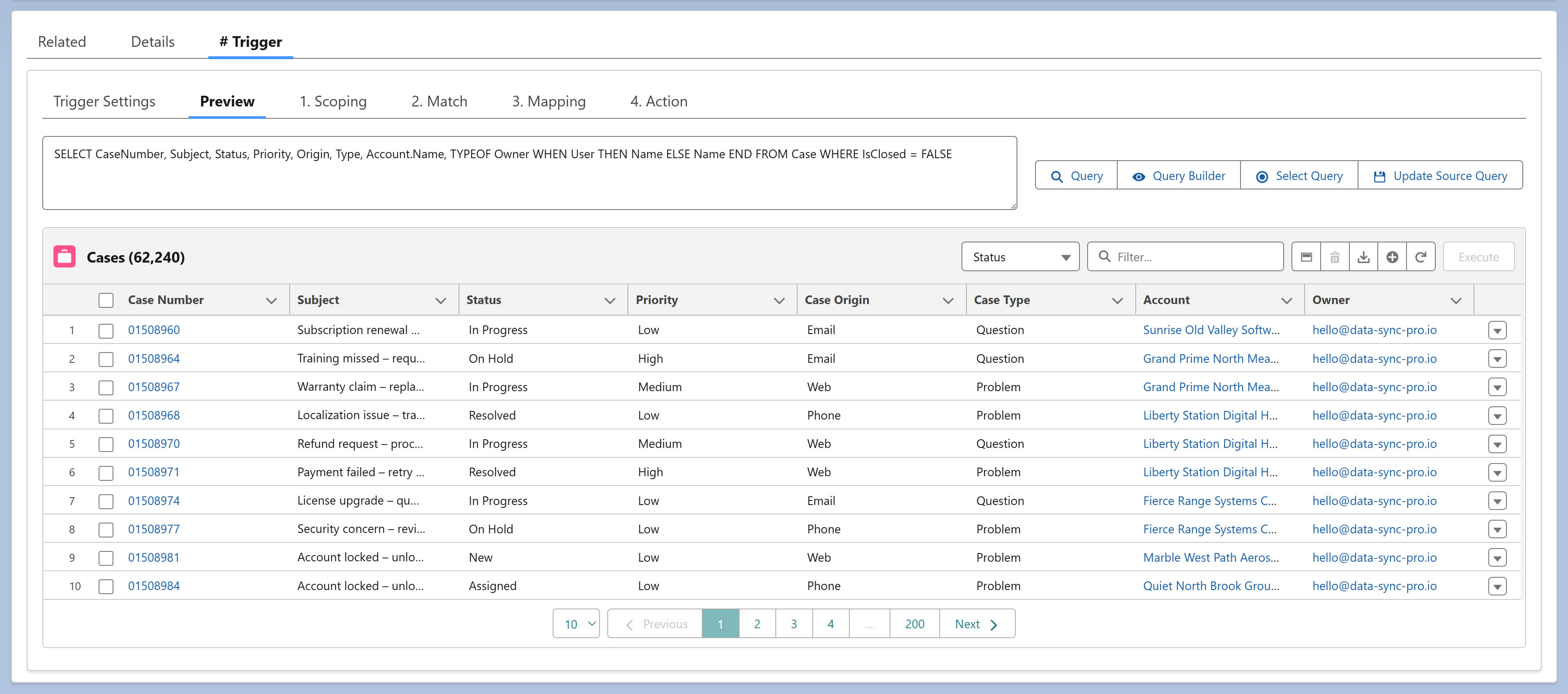
Task: Open owner link for case 01508964
Action: (x=1374, y=358)
